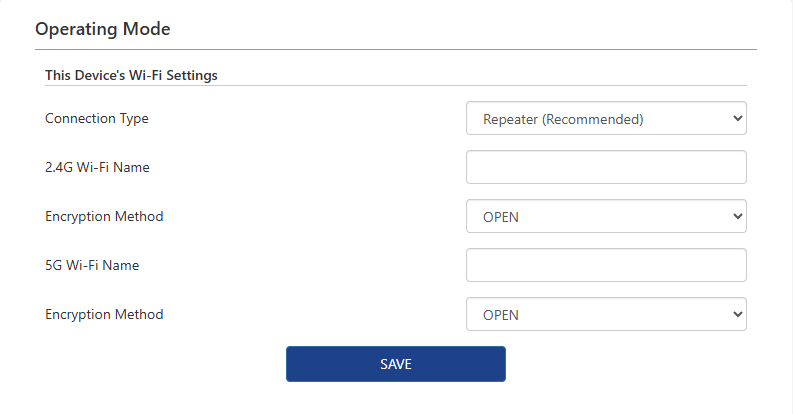Click the 2.4G Wi-Fi Name text field
The height and width of the screenshot is (414, 793).
pos(606,167)
